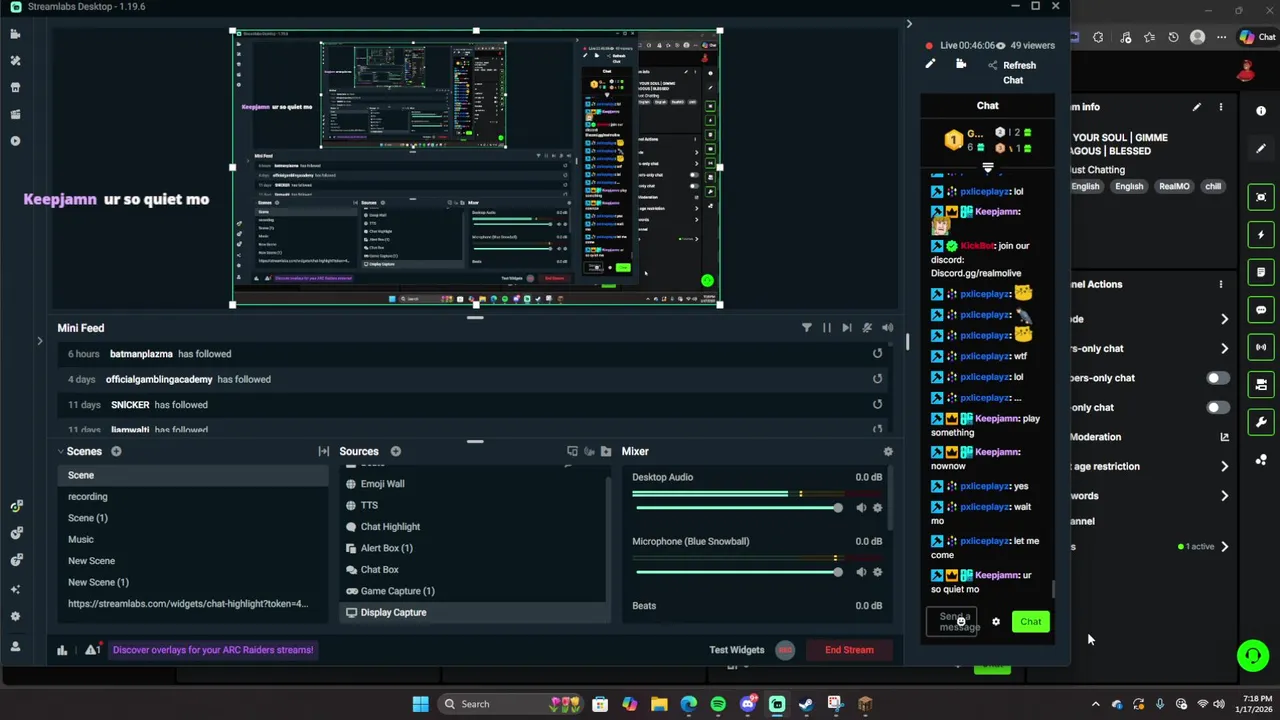
Task: Click Test Widgets
Action: tap(737, 650)
